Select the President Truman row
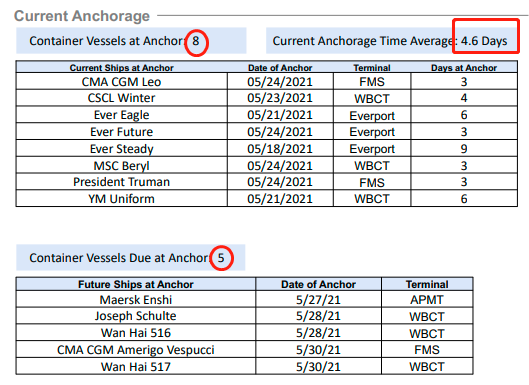 point(267,182)
